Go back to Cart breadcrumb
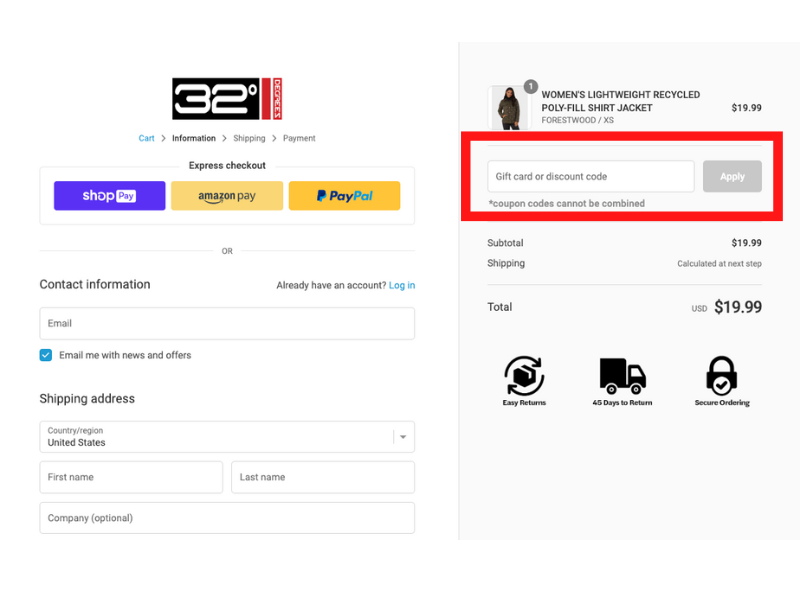Screen dimensions: 800x600 146,138
